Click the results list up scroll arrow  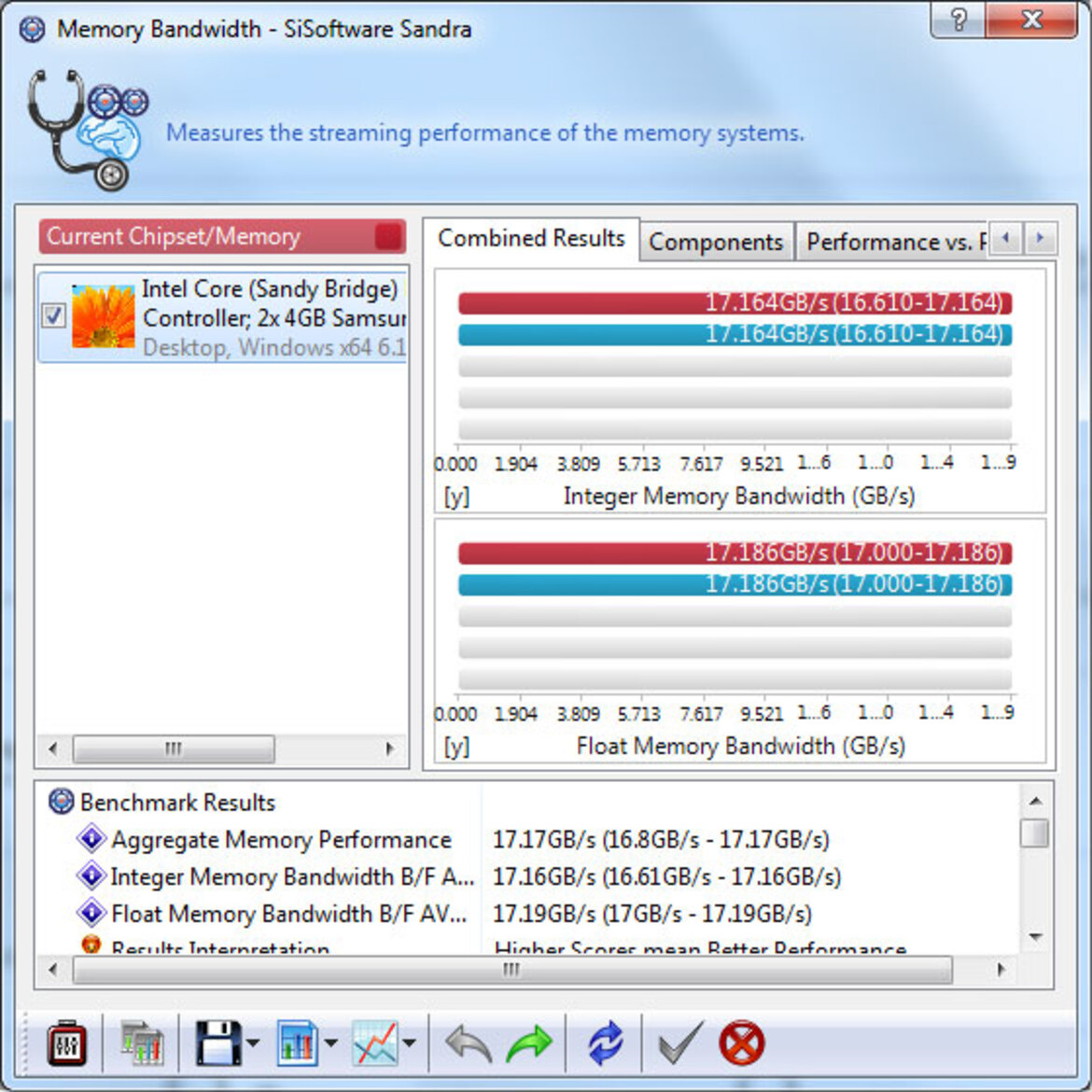pos(1036,801)
